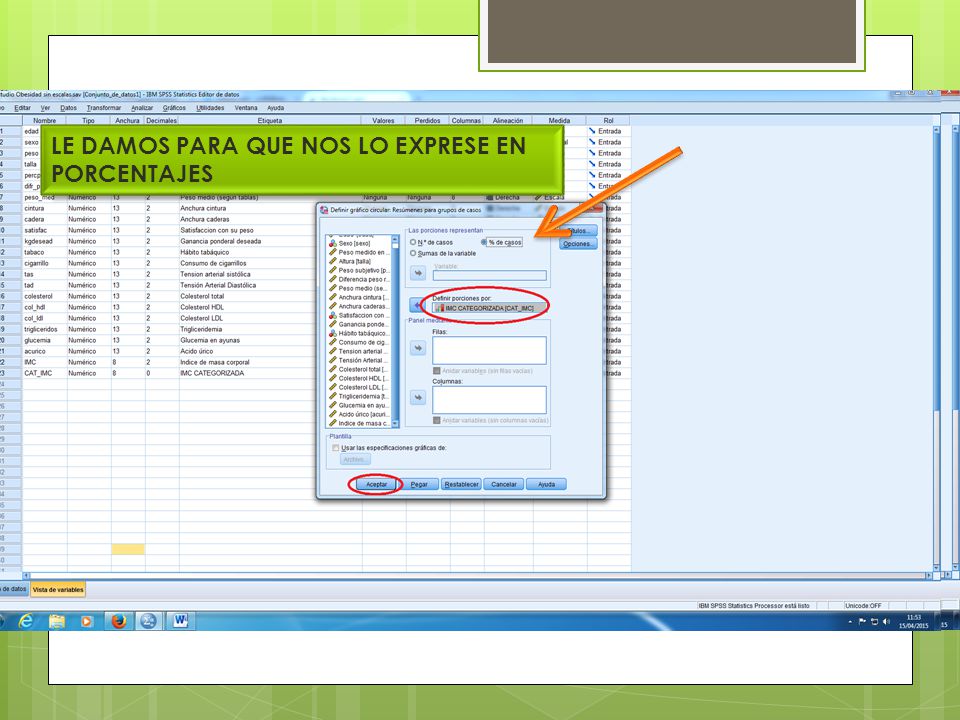The image size is (960, 720).
Task: Click the CAT_IMC variable name cell
Action: tap(44, 373)
